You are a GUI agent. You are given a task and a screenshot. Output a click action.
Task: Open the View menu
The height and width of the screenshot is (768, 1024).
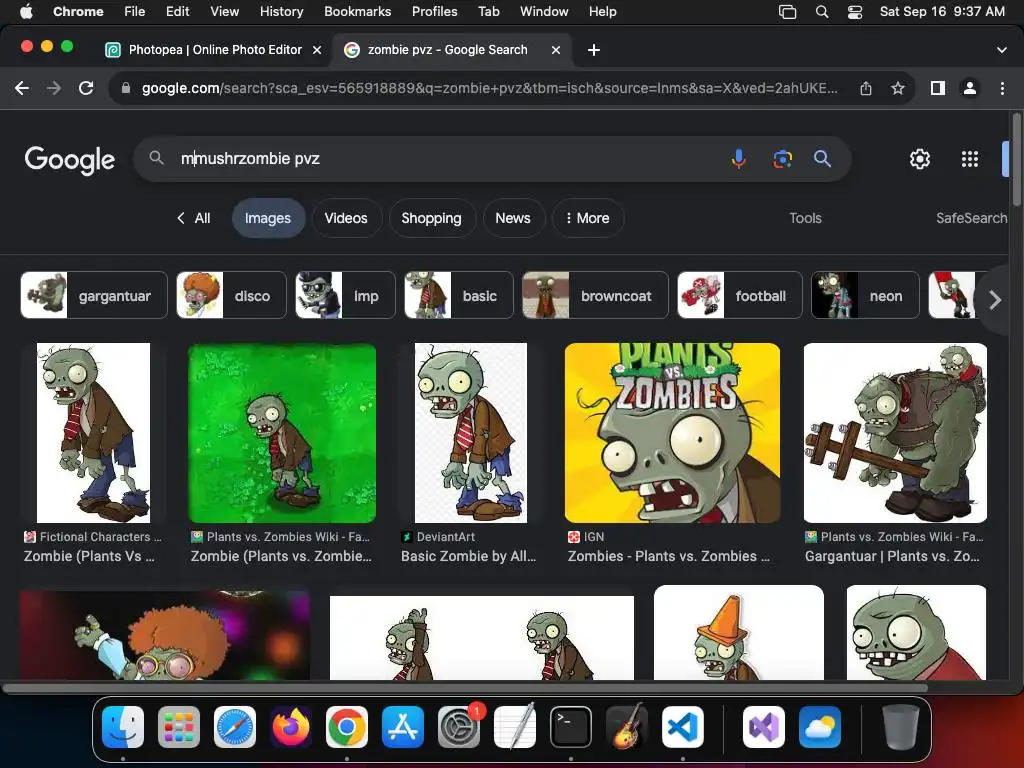pos(224,12)
